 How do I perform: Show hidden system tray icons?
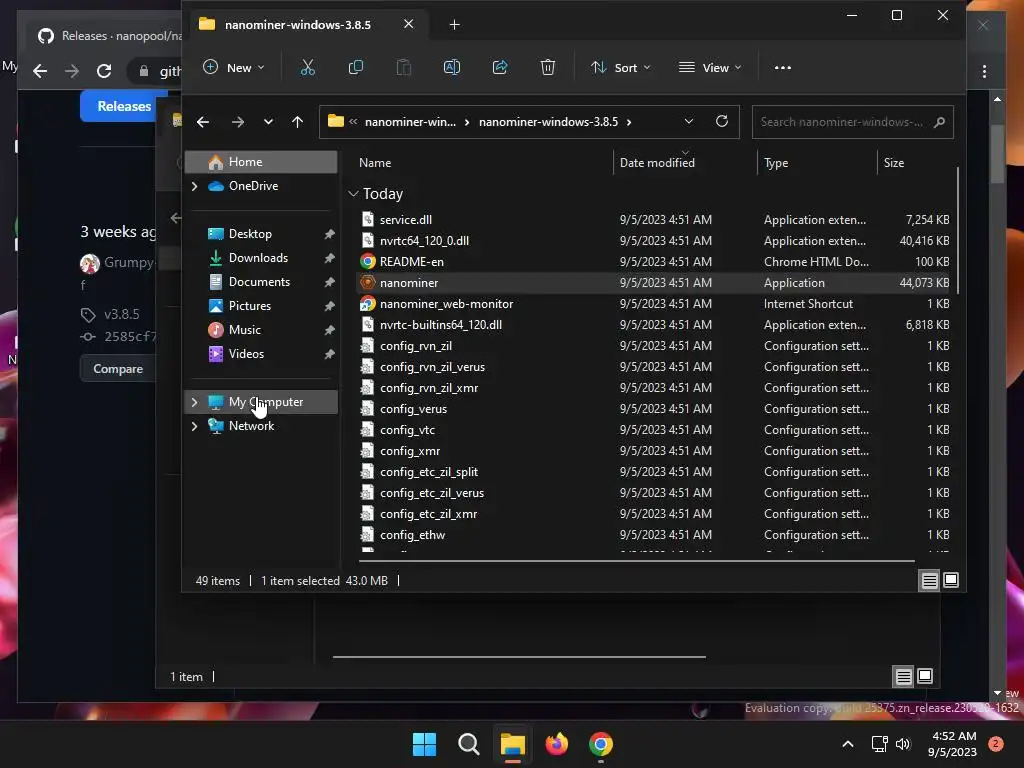pyautogui.click(x=848, y=744)
